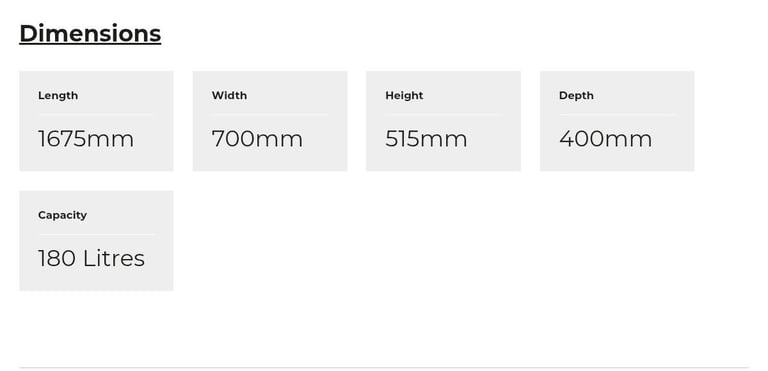Select the Depth dimension card
Viewport: 768px width, 371px height.
pos(617,121)
